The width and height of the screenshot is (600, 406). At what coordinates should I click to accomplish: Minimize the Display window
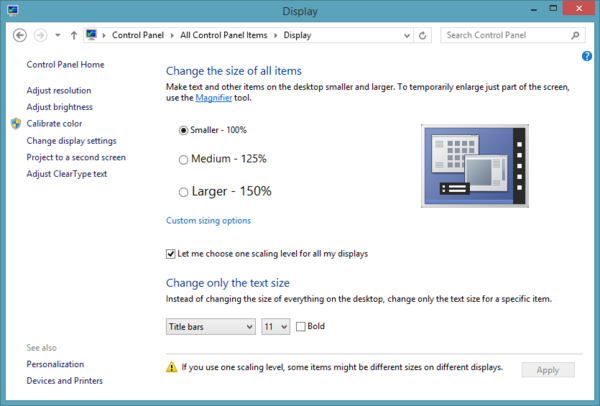[x=533, y=10]
